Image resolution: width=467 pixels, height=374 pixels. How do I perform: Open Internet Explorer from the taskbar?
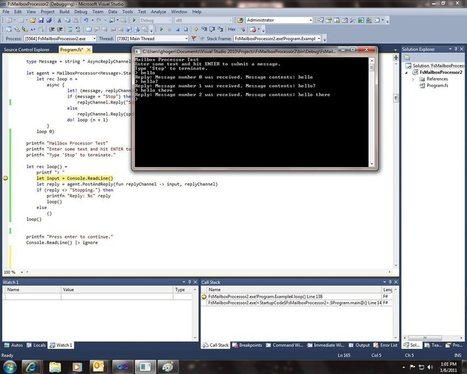(x=32, y=367)
